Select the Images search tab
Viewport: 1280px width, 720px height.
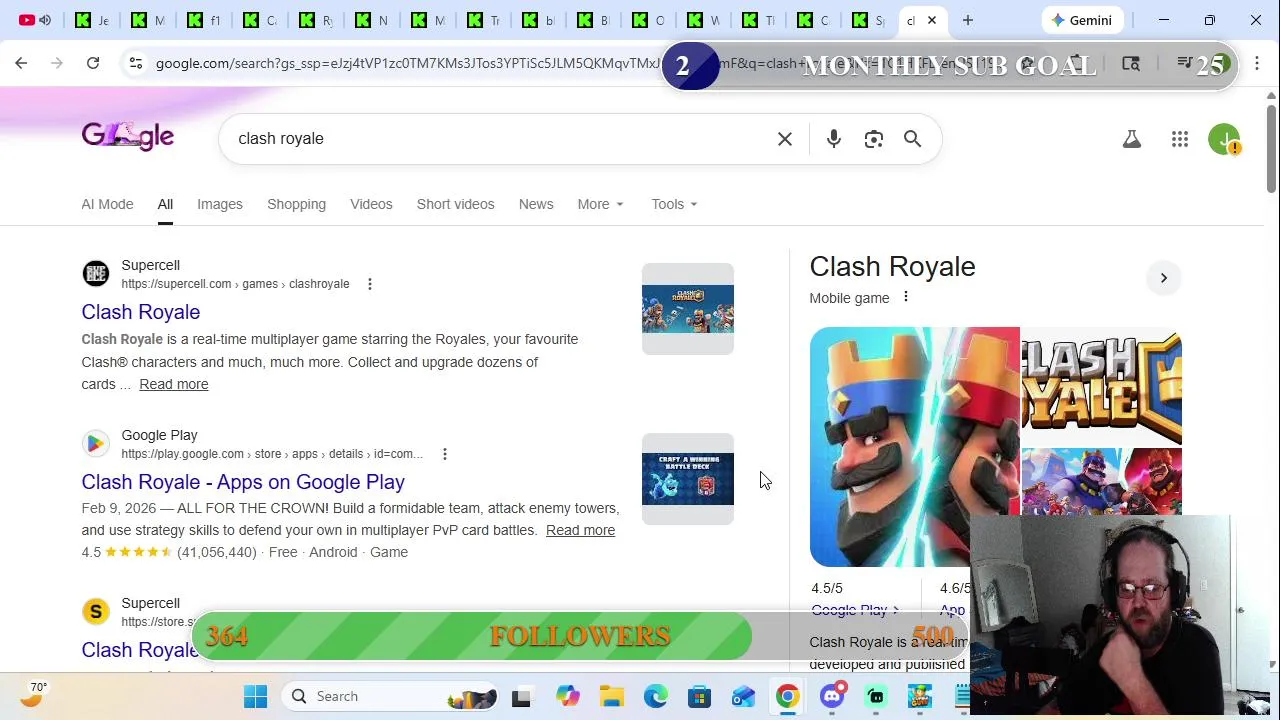(x=220, y=204)
